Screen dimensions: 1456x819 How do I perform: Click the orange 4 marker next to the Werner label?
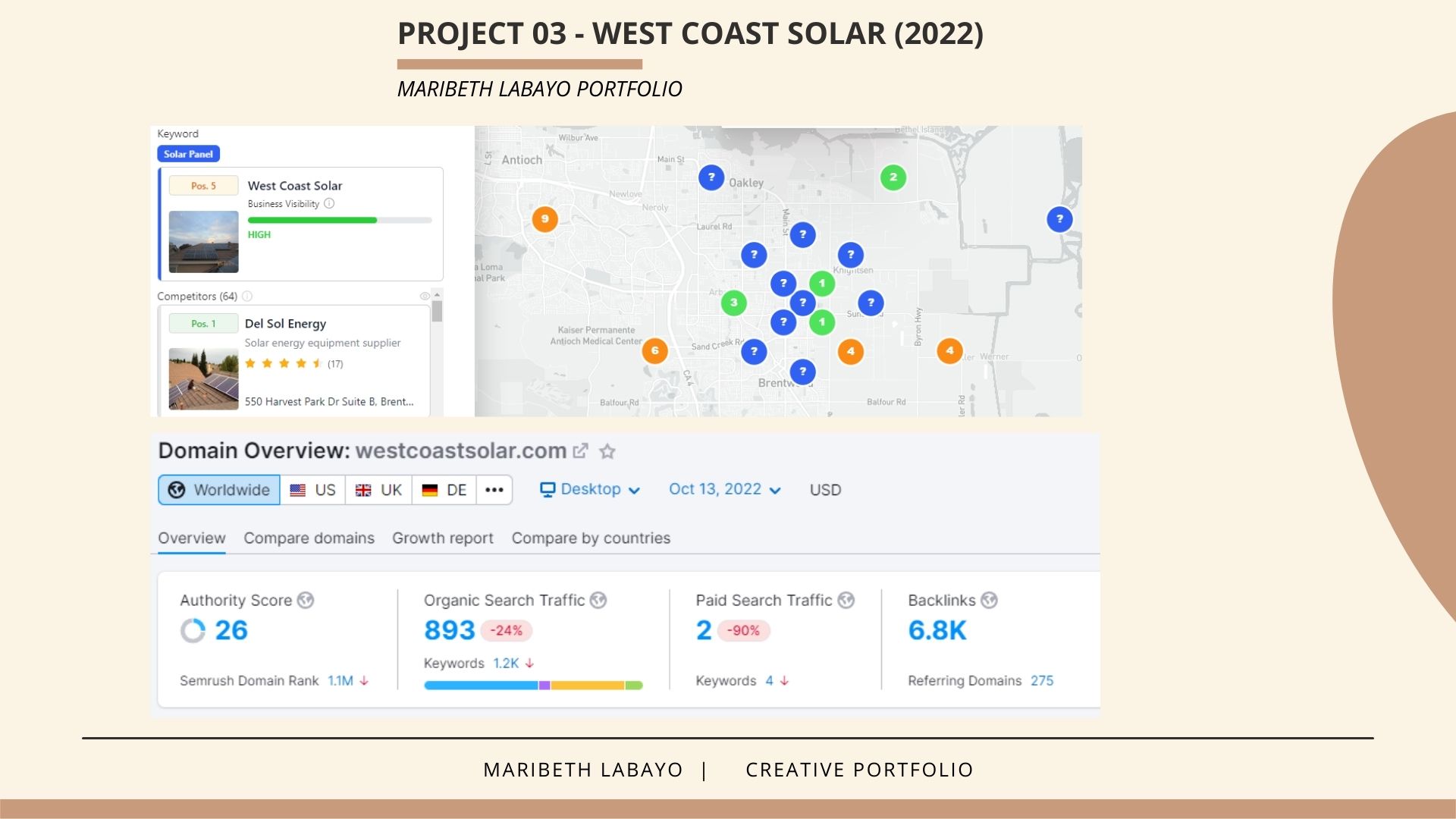click(949, 351)
